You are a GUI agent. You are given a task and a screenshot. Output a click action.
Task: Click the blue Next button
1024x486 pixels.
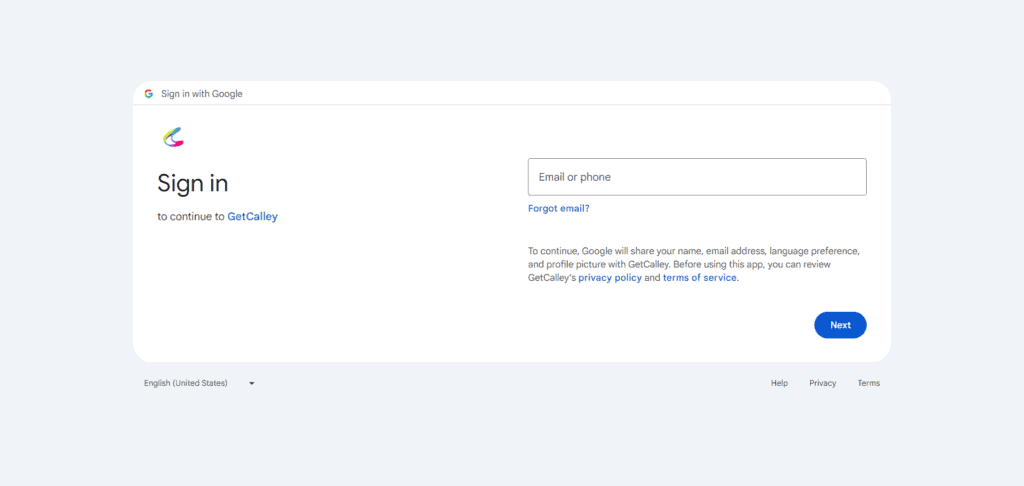point(840,325)
